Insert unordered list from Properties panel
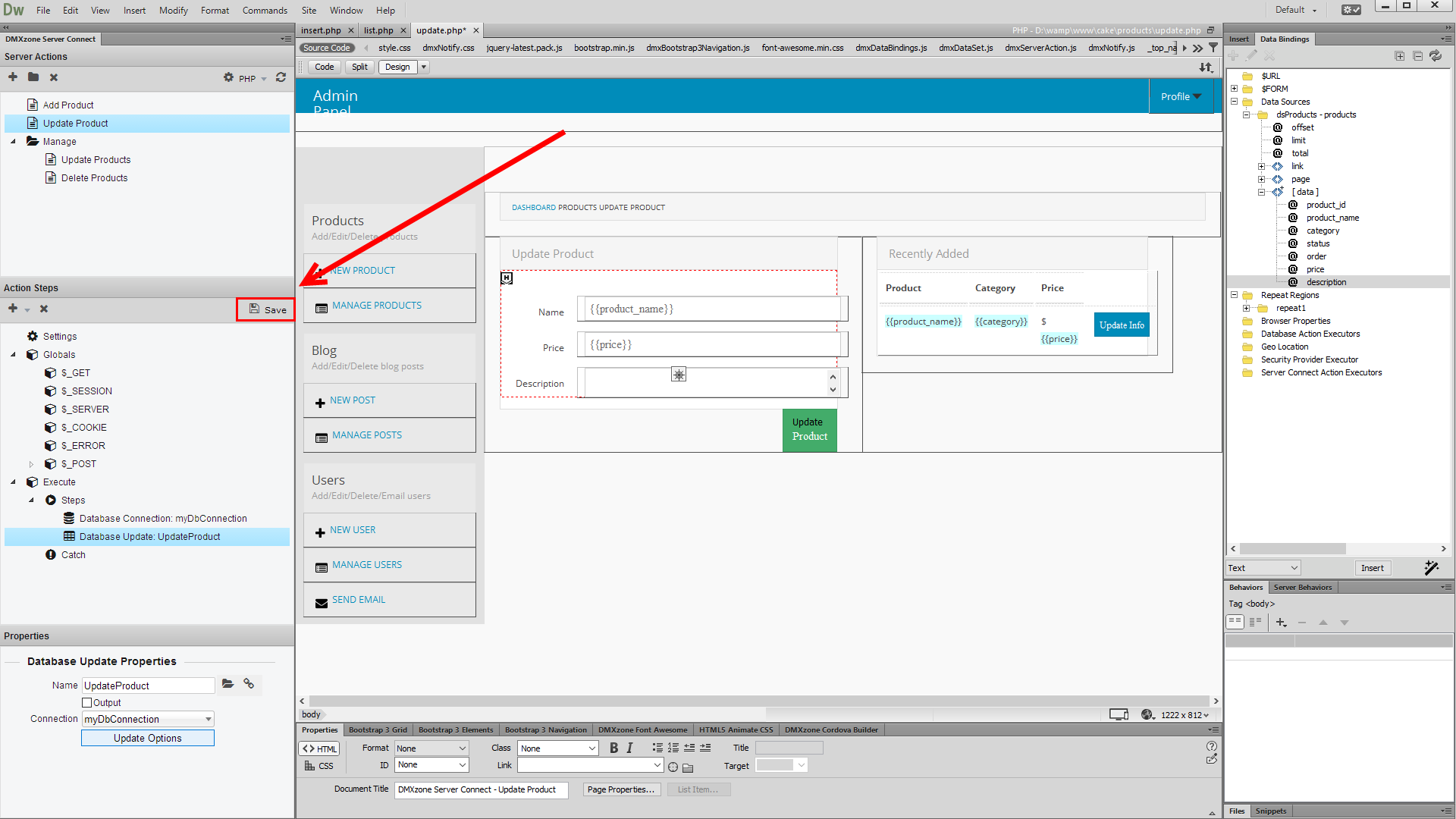1456x819 pixels. [657, 748]
